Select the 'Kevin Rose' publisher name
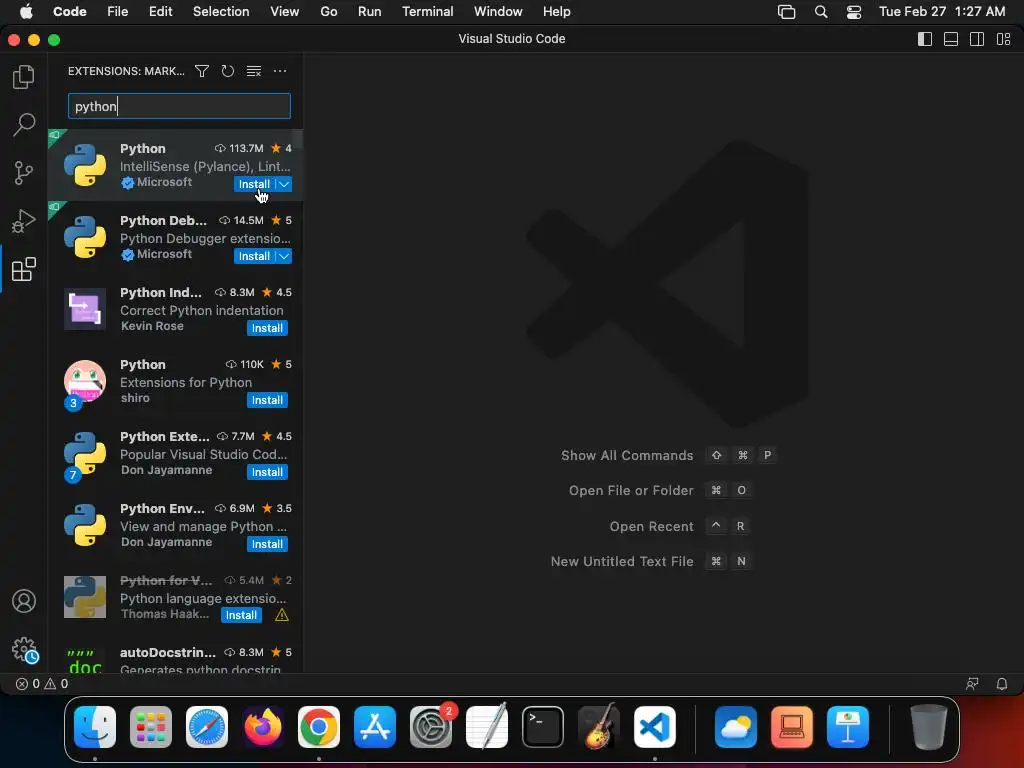1024x768 pixels. [x=152, y=326]
